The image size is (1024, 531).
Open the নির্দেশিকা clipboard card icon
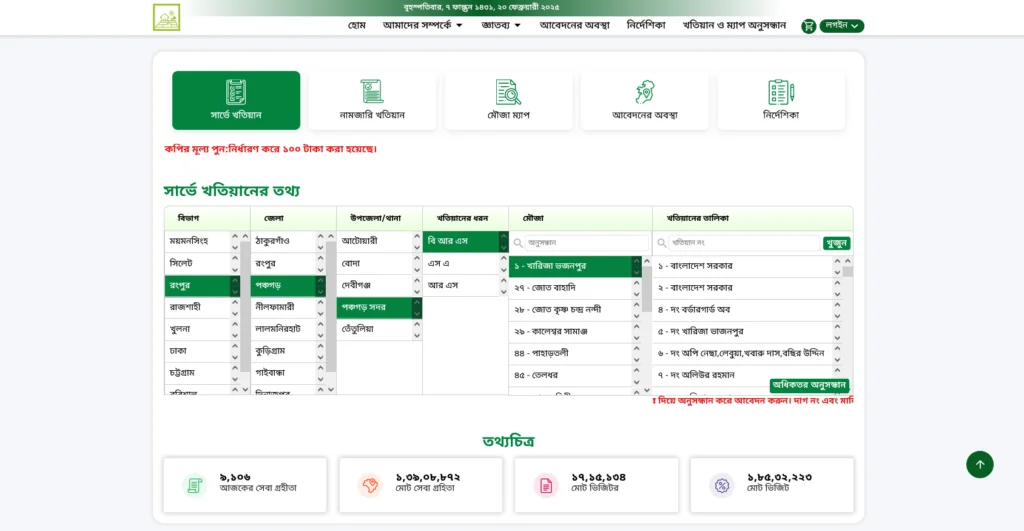(x=781, y=92)
